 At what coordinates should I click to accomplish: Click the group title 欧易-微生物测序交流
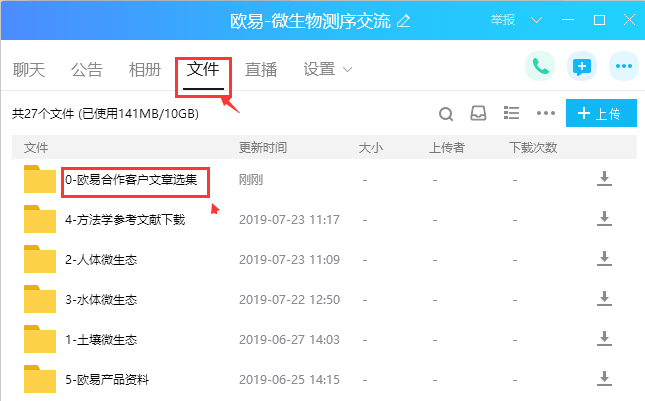click(310, 21)
